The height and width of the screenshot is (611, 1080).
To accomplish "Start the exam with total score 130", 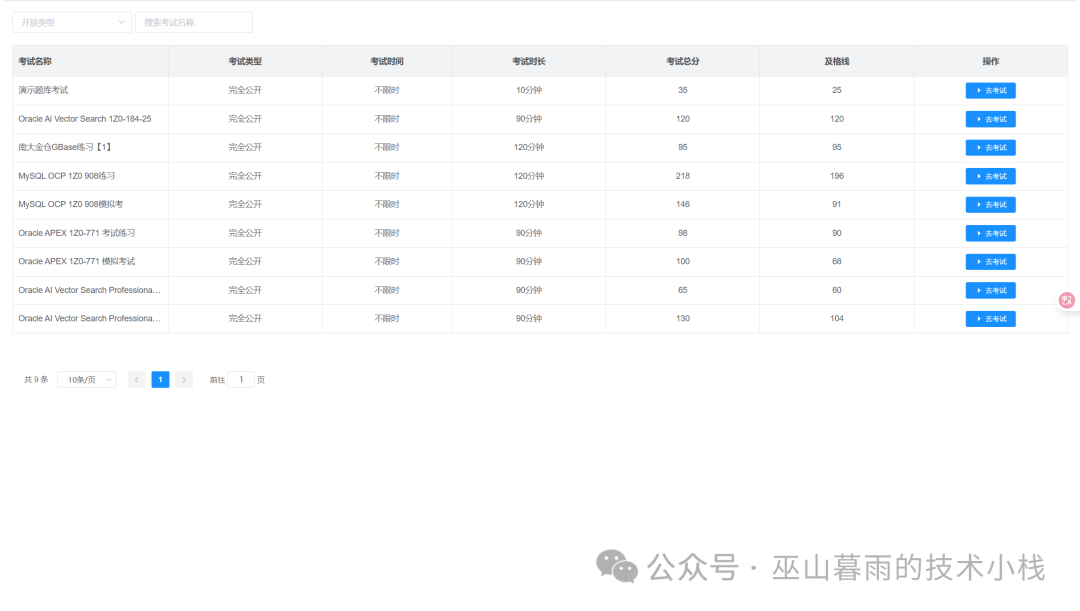I will tap(990, 319).
